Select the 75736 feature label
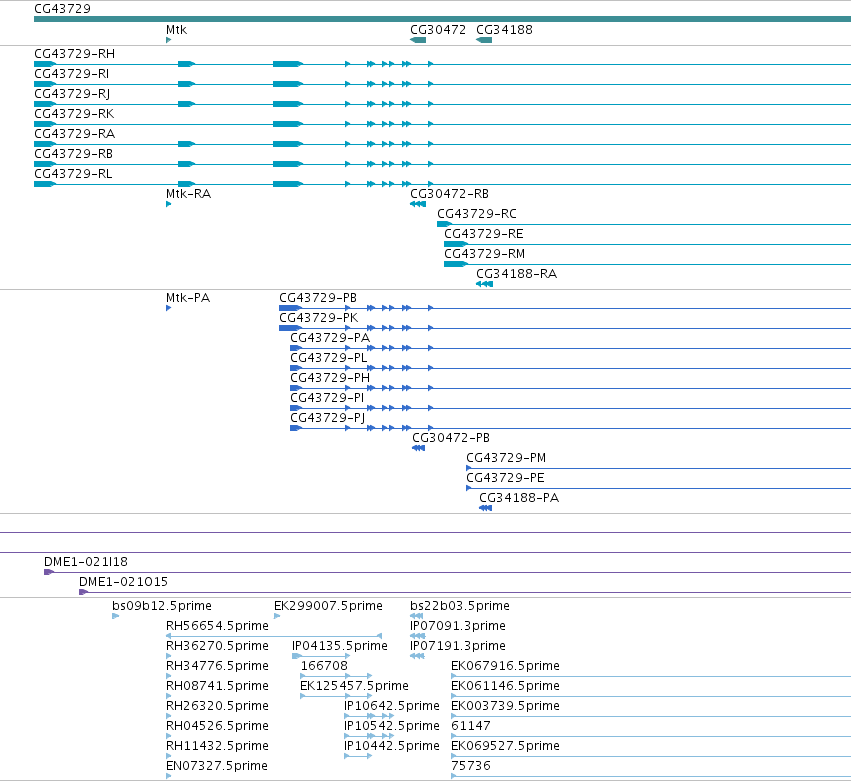Image resolution: width=851 pixels, height=781 pixels. pos(471,767)
